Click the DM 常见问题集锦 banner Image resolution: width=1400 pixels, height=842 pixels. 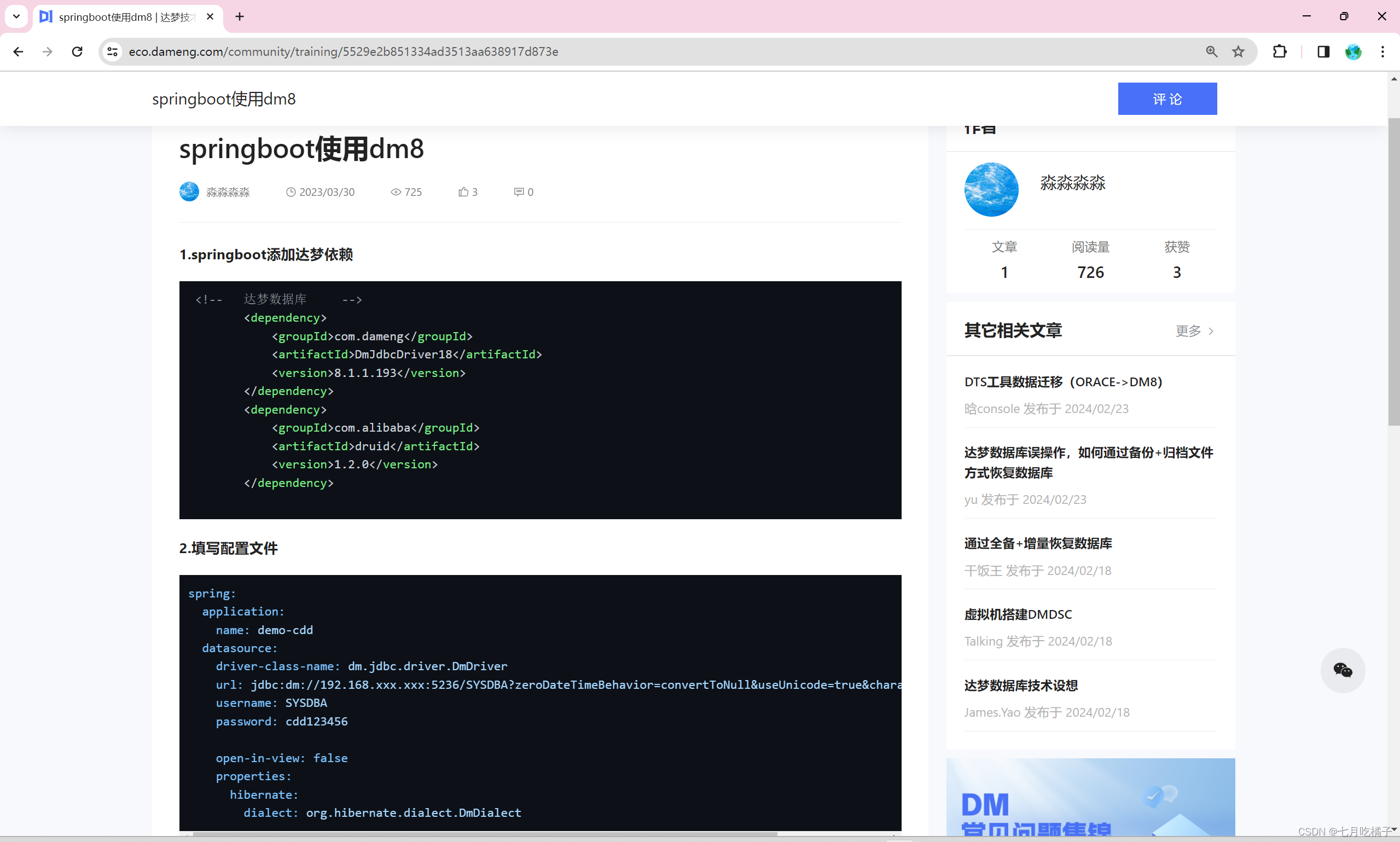1090,797
